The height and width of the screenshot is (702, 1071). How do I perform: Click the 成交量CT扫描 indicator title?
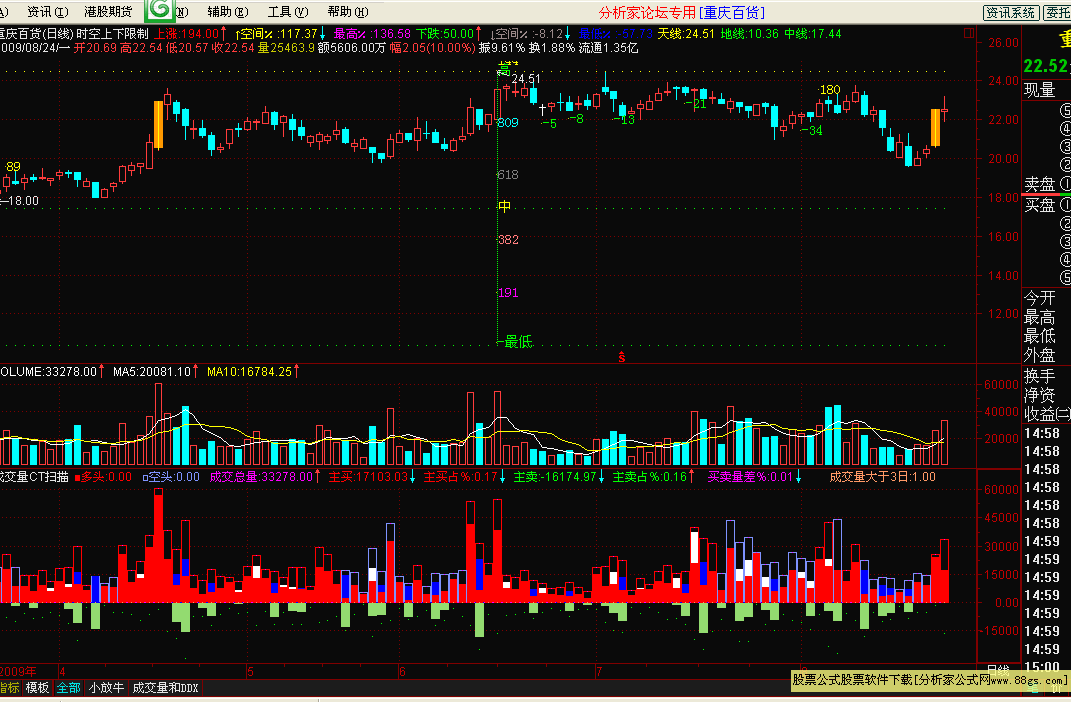(34, 477)
